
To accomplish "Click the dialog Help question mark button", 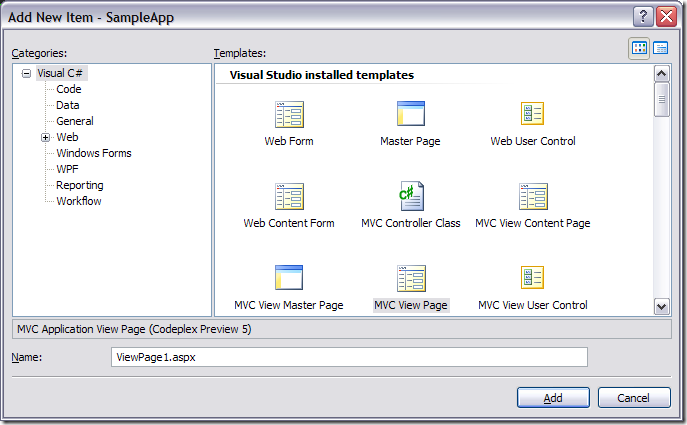I will point(643,17).
